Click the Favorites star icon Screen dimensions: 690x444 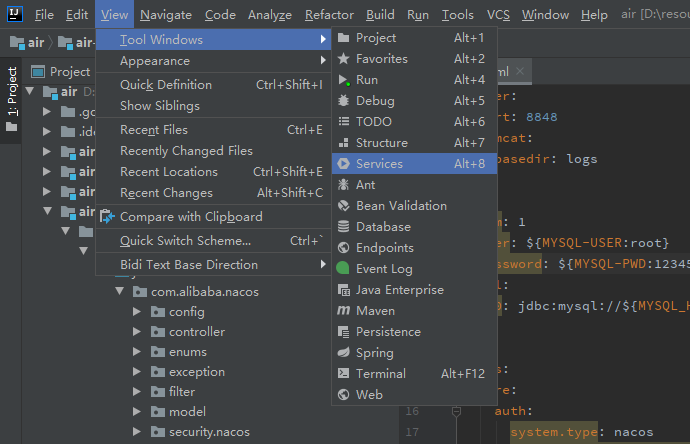[344, 59]
